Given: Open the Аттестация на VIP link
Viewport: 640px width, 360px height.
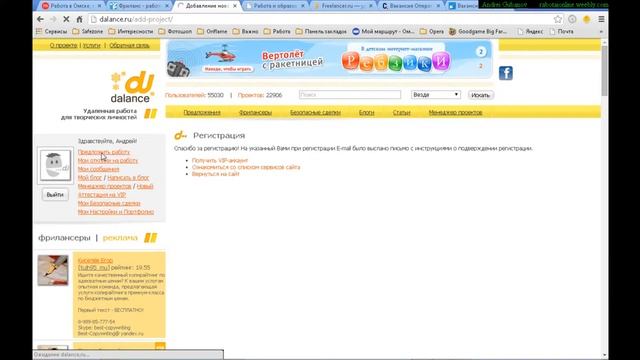Looking at the screenshot, I should pos(102,195).
